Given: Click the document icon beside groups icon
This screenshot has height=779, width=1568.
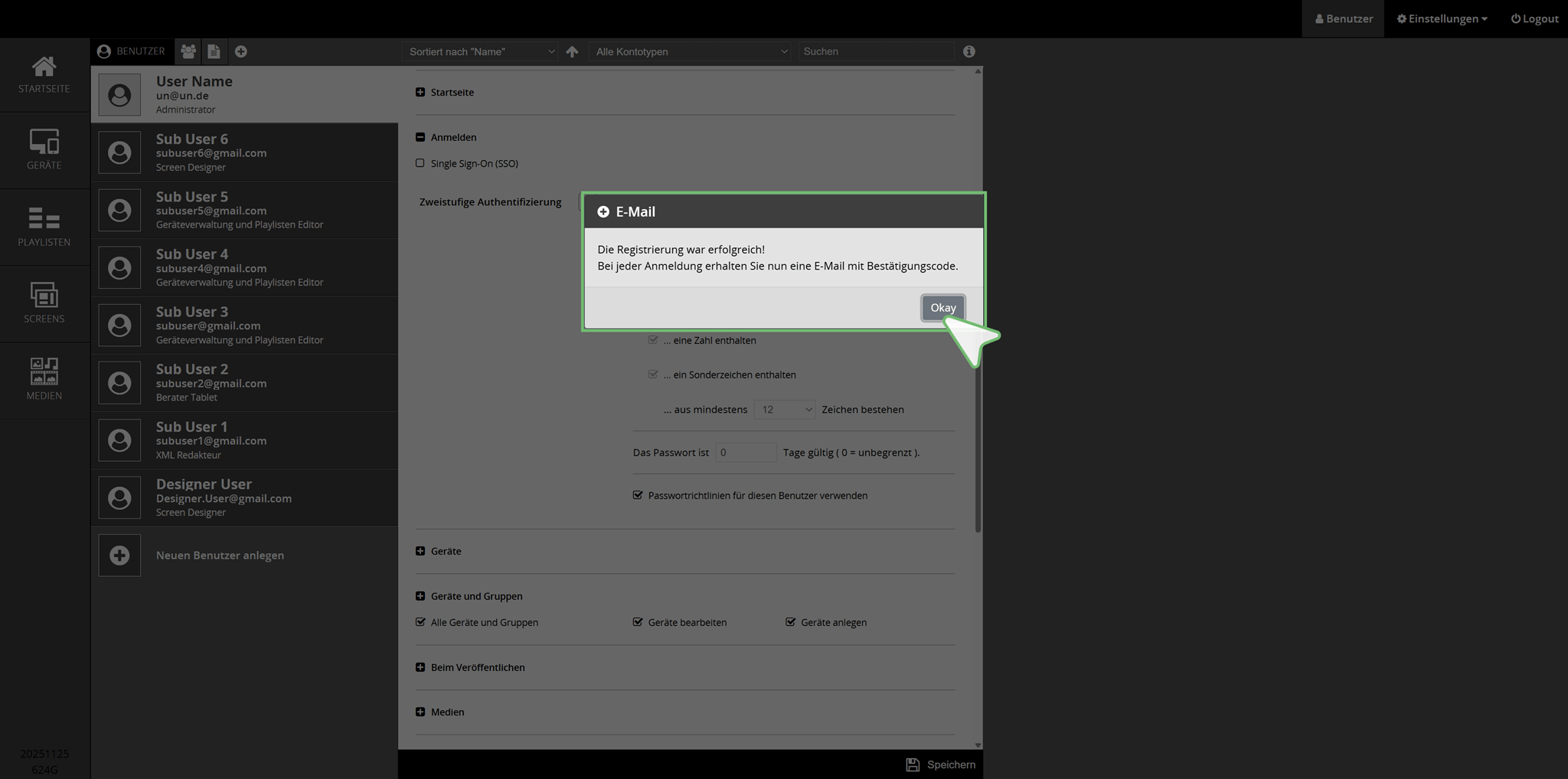Looking at the screenshot, I should (x=214, y=51).
